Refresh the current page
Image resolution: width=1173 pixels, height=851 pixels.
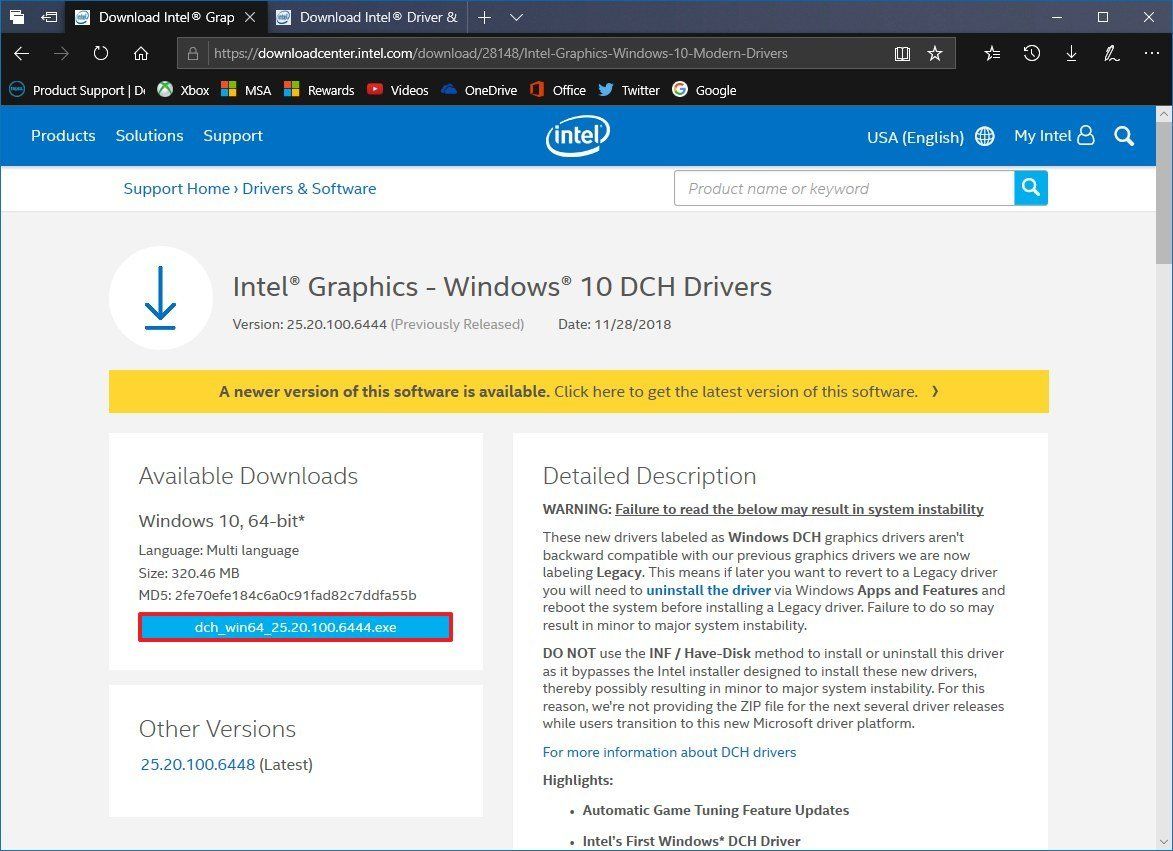100,55
